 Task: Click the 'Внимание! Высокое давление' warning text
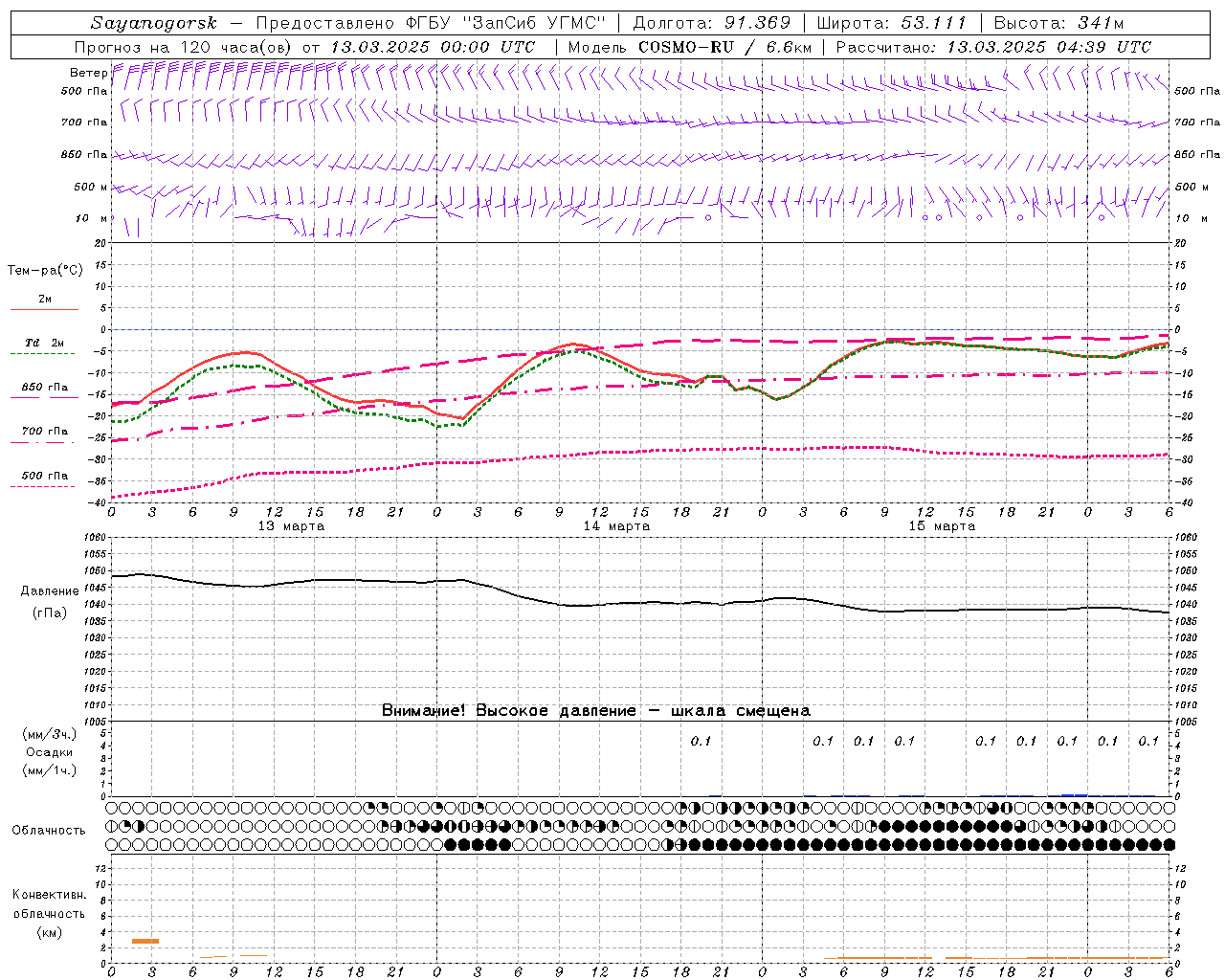[508, 711]
